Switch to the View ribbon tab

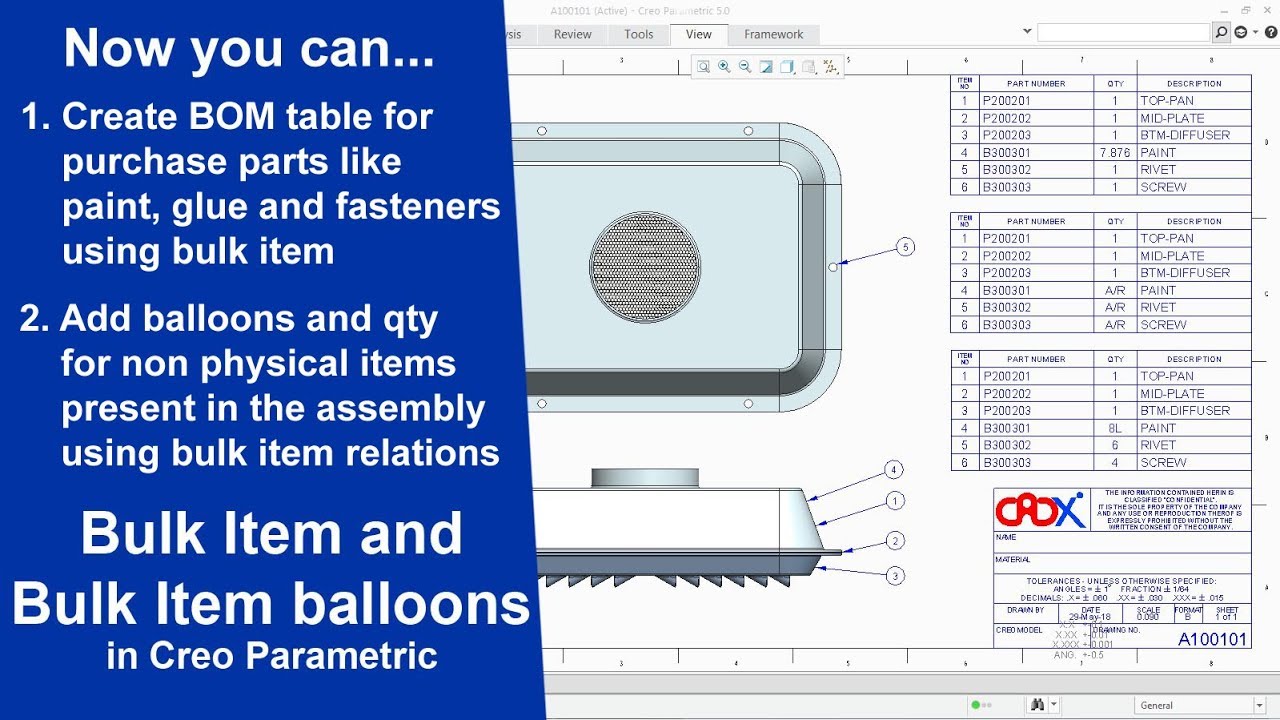pos(699,34)
